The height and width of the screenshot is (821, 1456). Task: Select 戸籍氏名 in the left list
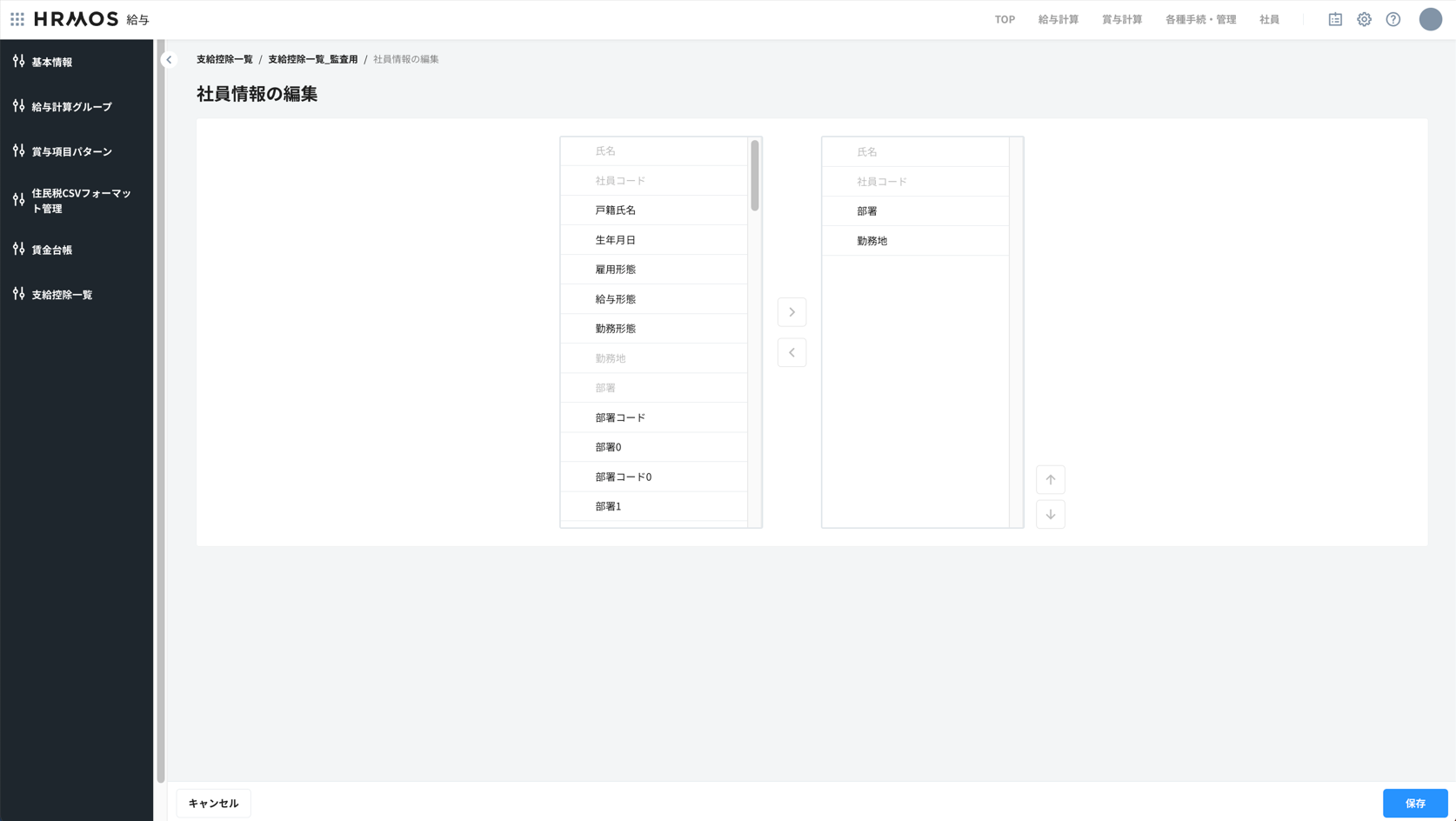616,210
